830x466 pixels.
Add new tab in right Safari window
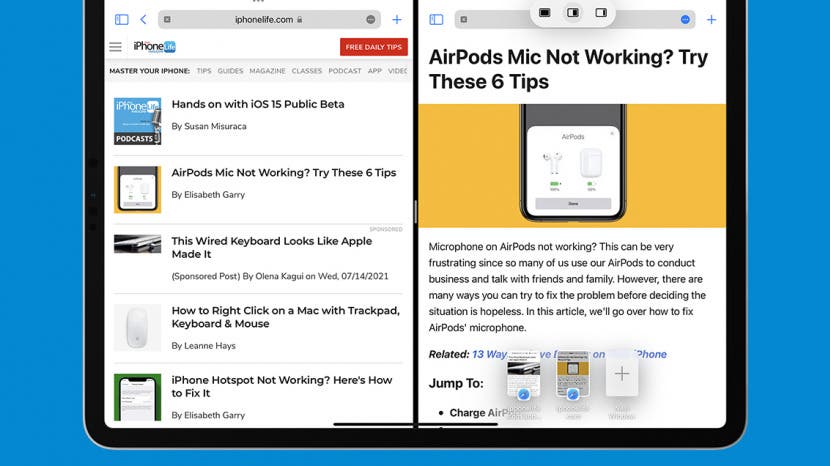pyautogui.click(x=711, y=20)
